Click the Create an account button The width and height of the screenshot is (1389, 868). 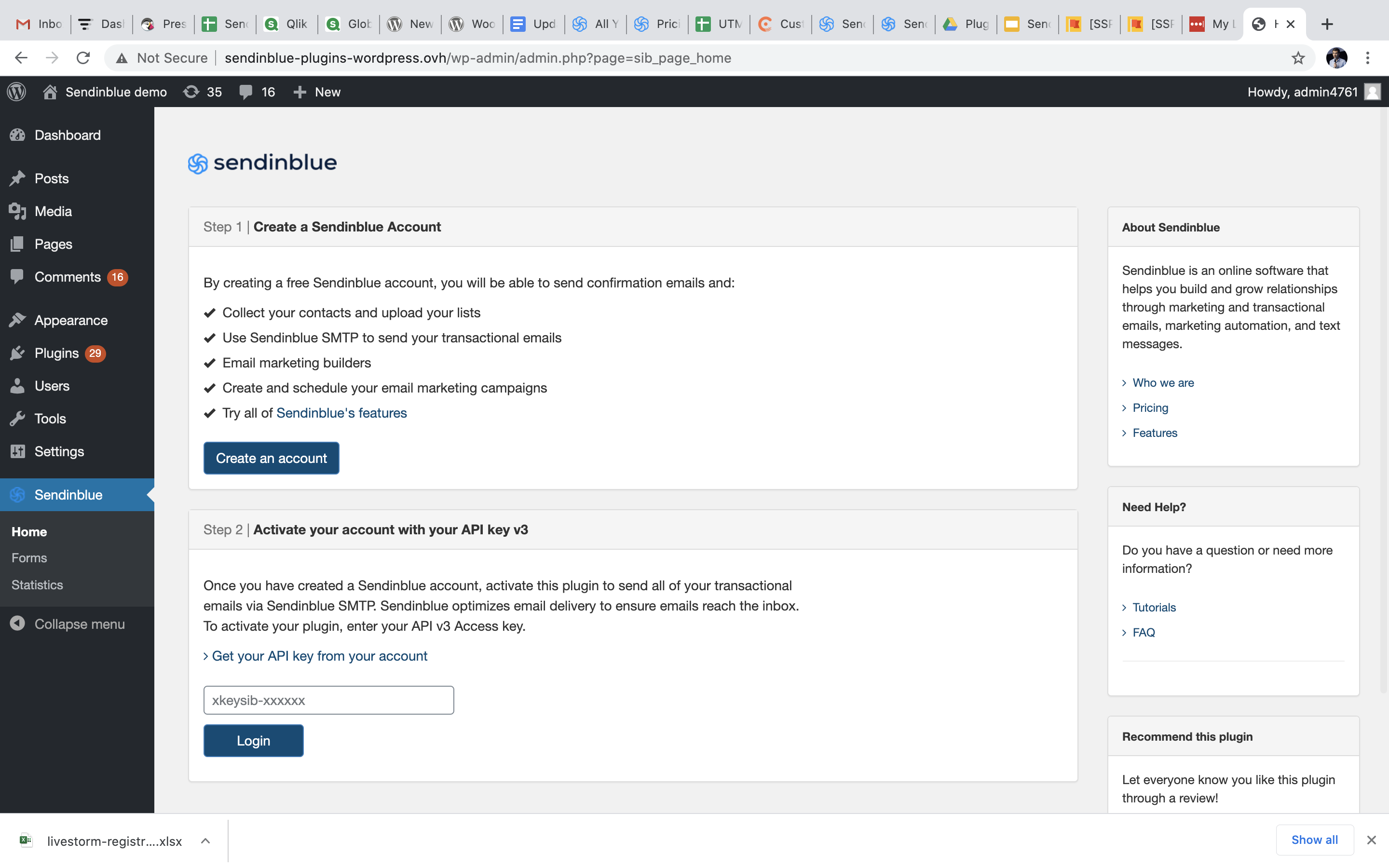[271, 458]
